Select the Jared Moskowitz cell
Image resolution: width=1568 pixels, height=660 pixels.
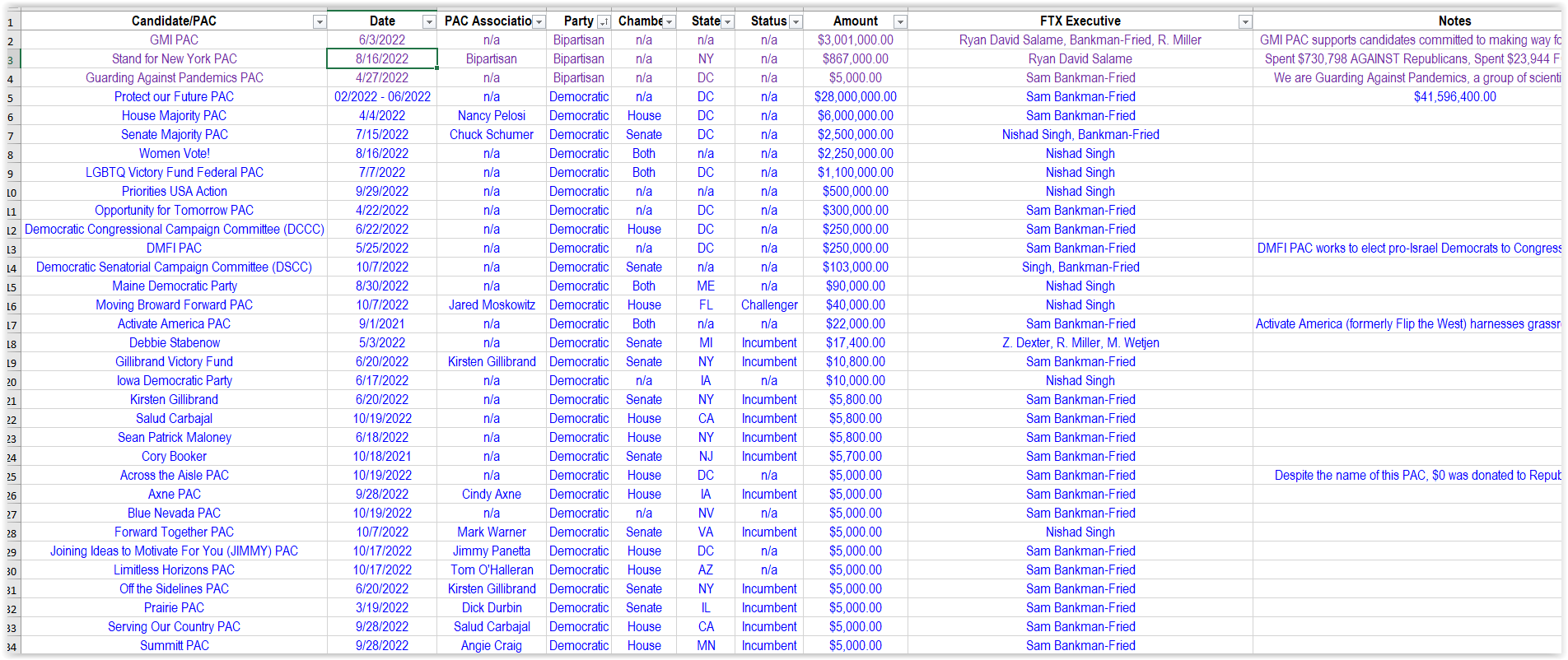pyautogui.click(x=492, y=305)
